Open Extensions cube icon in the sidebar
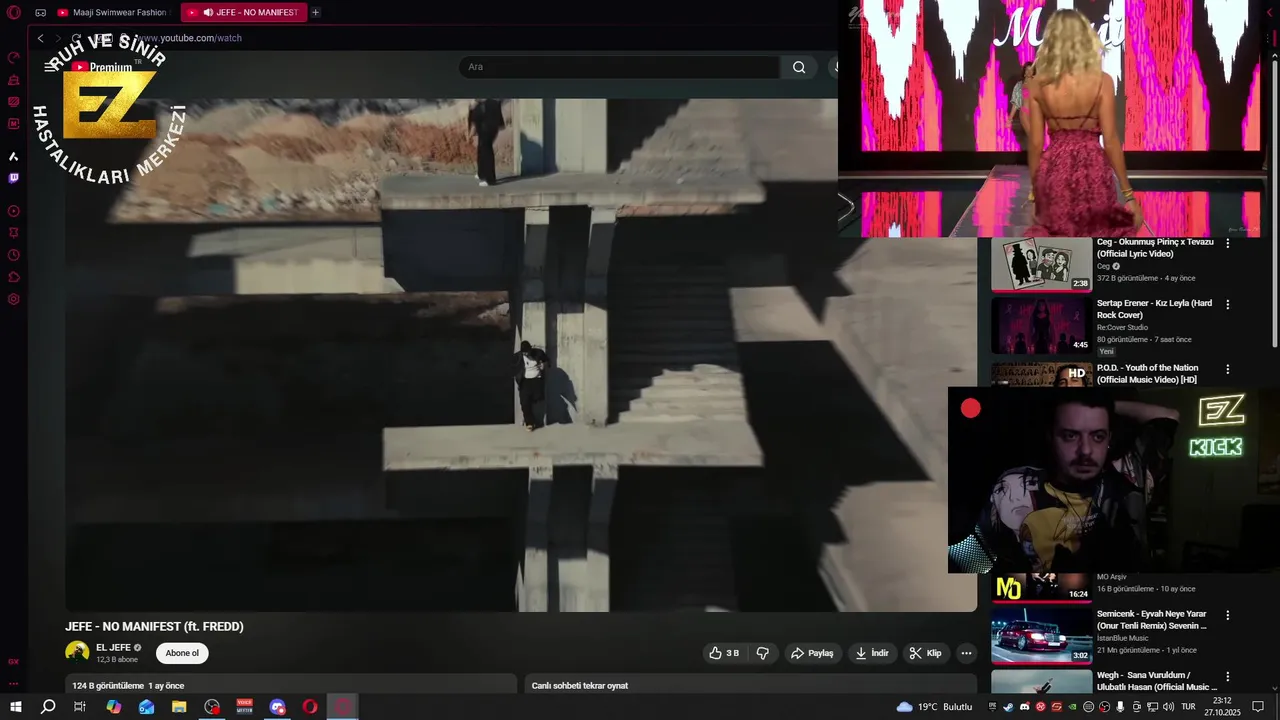This screenshot has height=720, width=1280. tap(14, 277)
